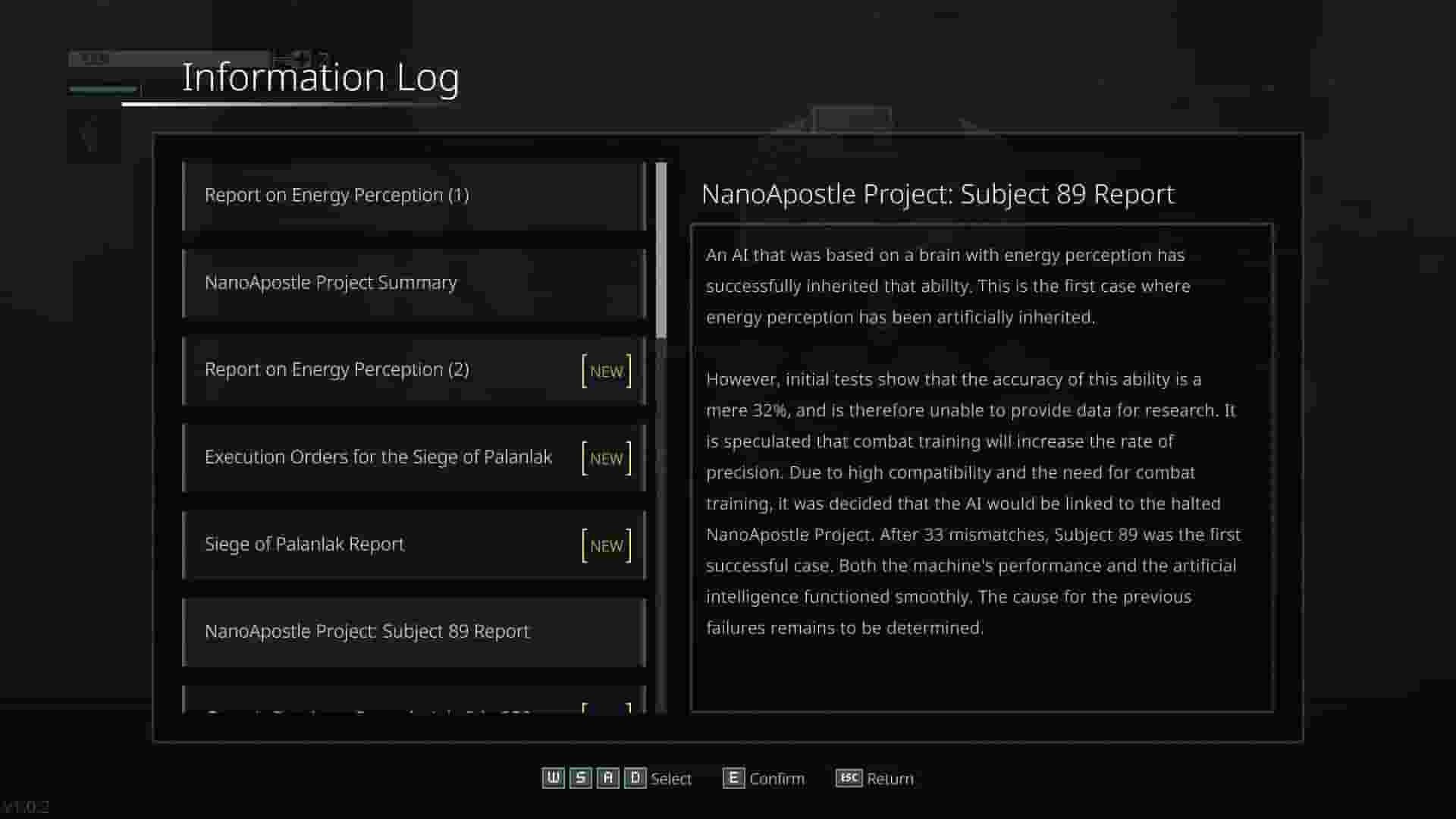Click the D key icon in control hints
Viewport: 1456px width, 819px height.
(635, 778)
